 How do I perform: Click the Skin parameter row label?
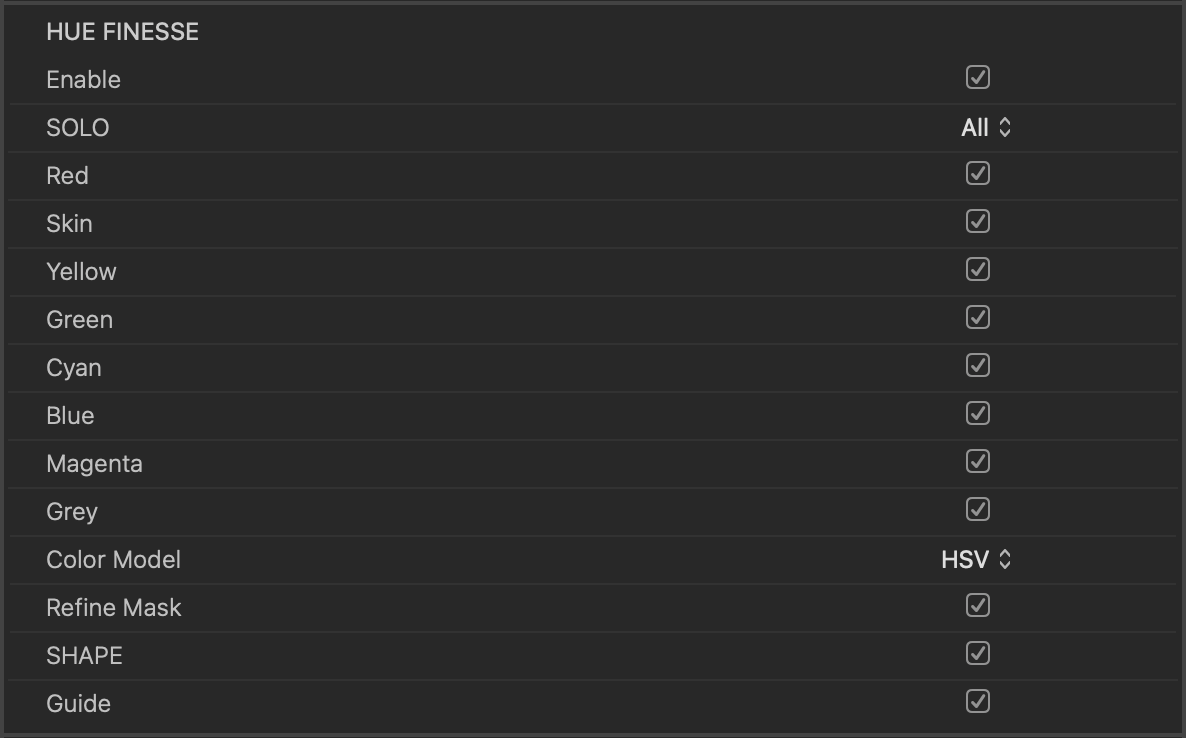coord(69,224)
